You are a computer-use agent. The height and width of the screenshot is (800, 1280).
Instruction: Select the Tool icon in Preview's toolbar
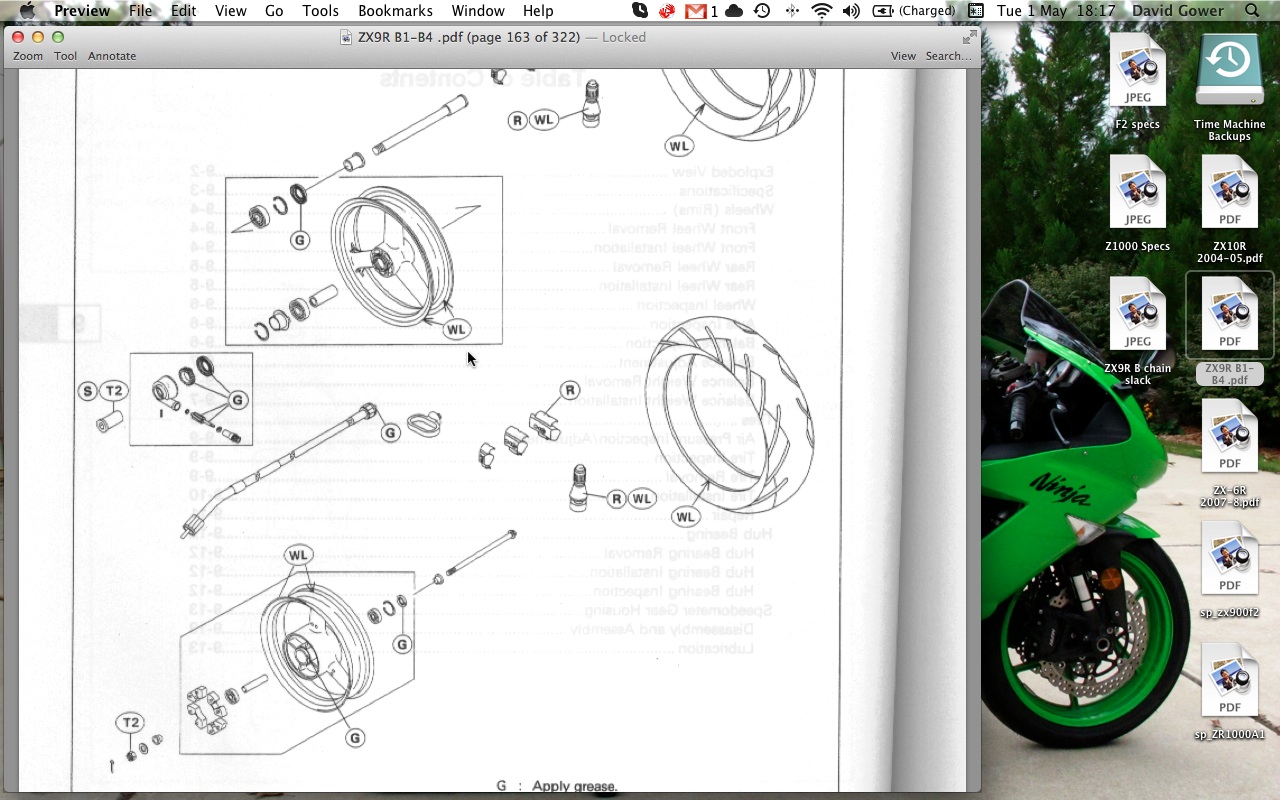[x=65, y=56]
